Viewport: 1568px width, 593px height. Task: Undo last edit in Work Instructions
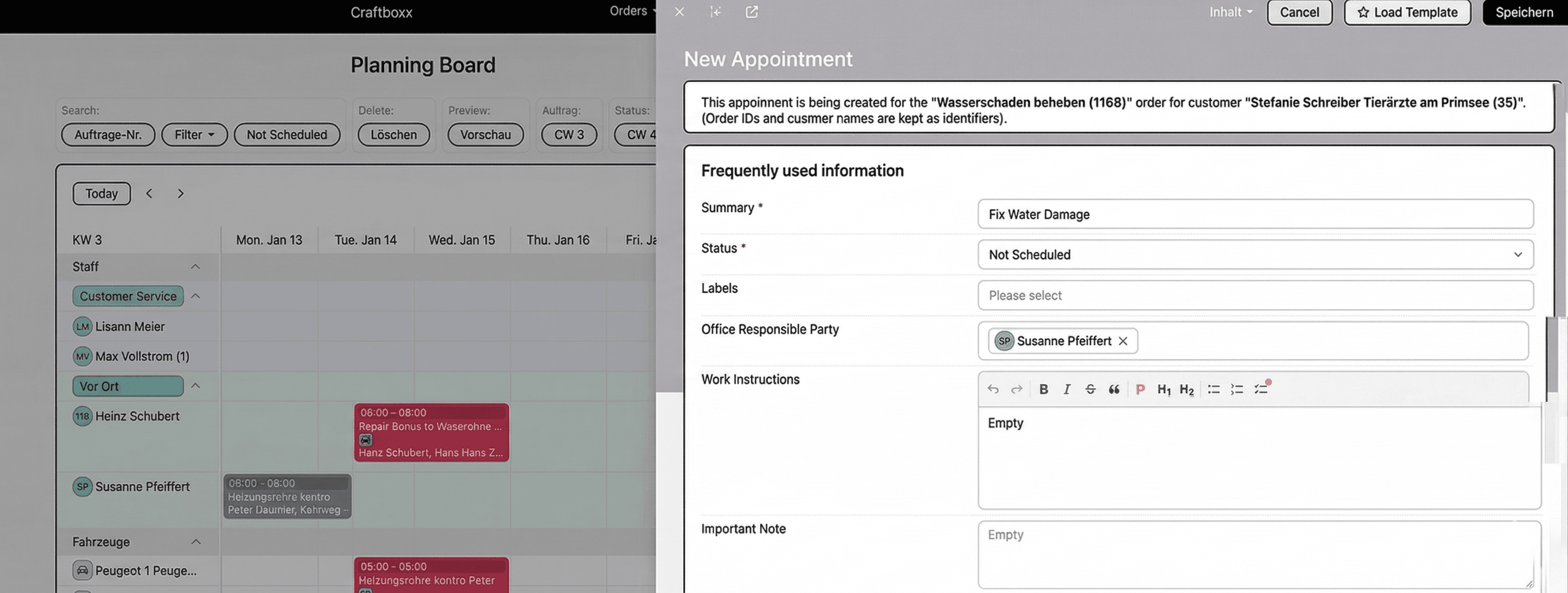(x=993, y=390)
